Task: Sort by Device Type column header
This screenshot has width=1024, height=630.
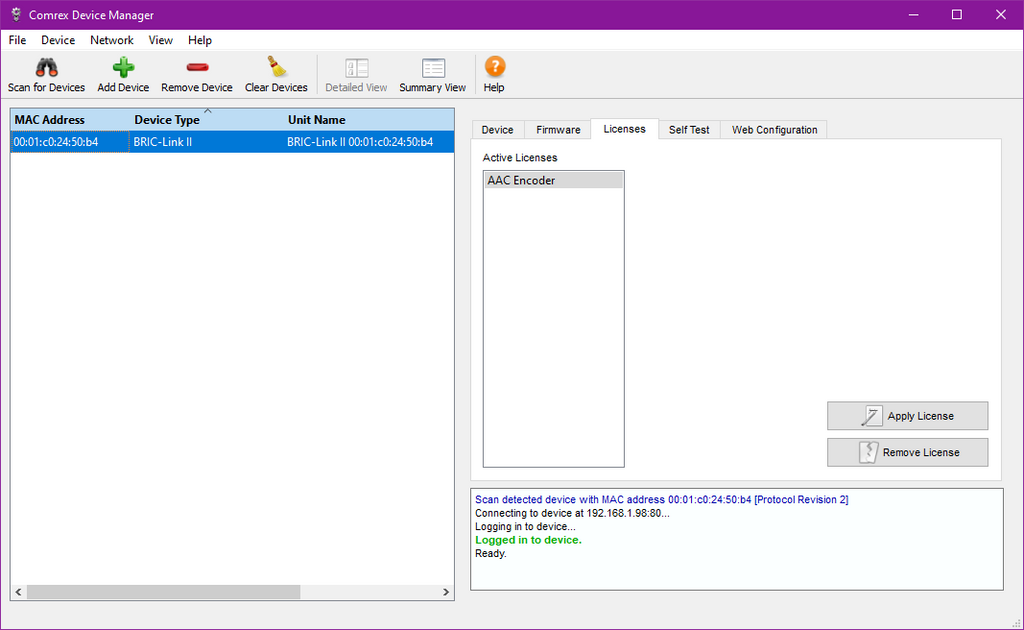Action: click(207, 120)
